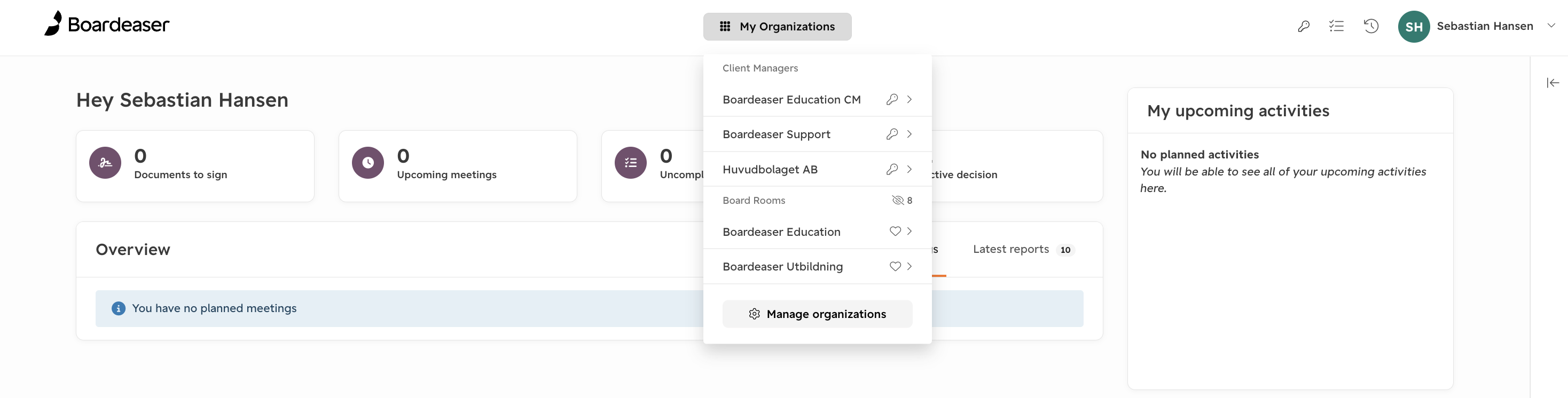Click the Upcoming meetings clock icon

367,163
